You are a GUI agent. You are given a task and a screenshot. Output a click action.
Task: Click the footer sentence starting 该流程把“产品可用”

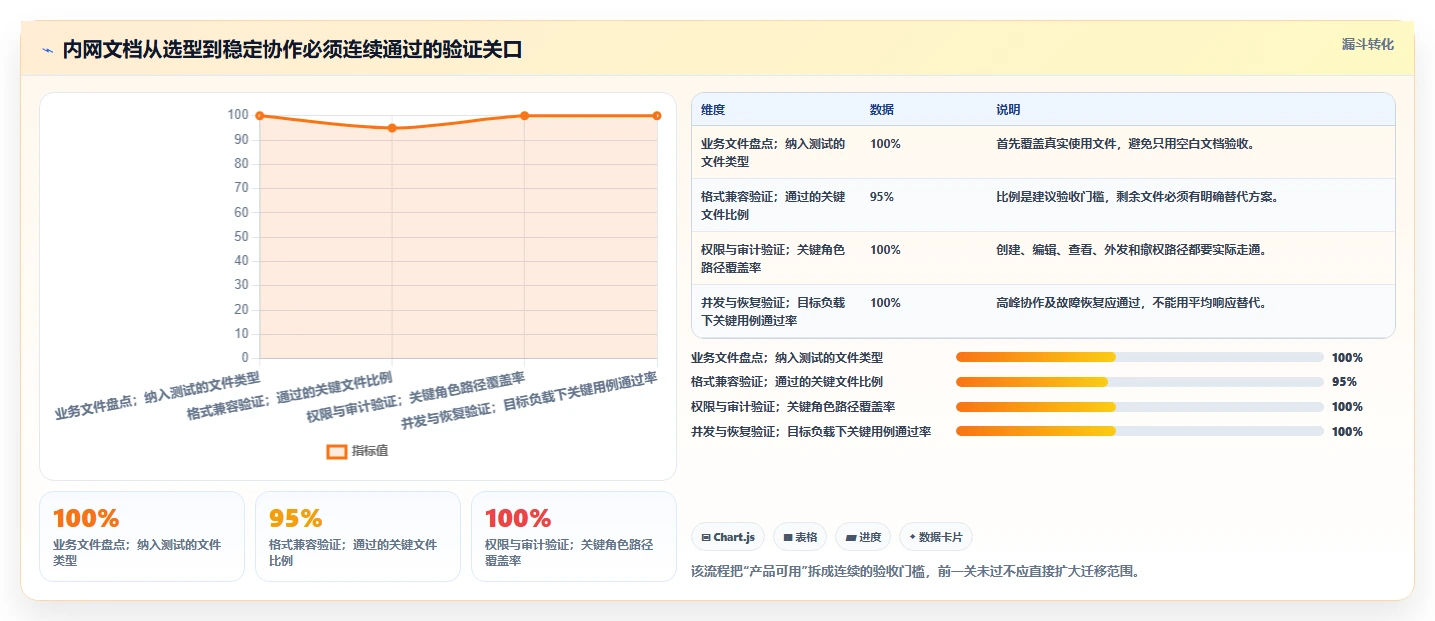tap(915, 572)
